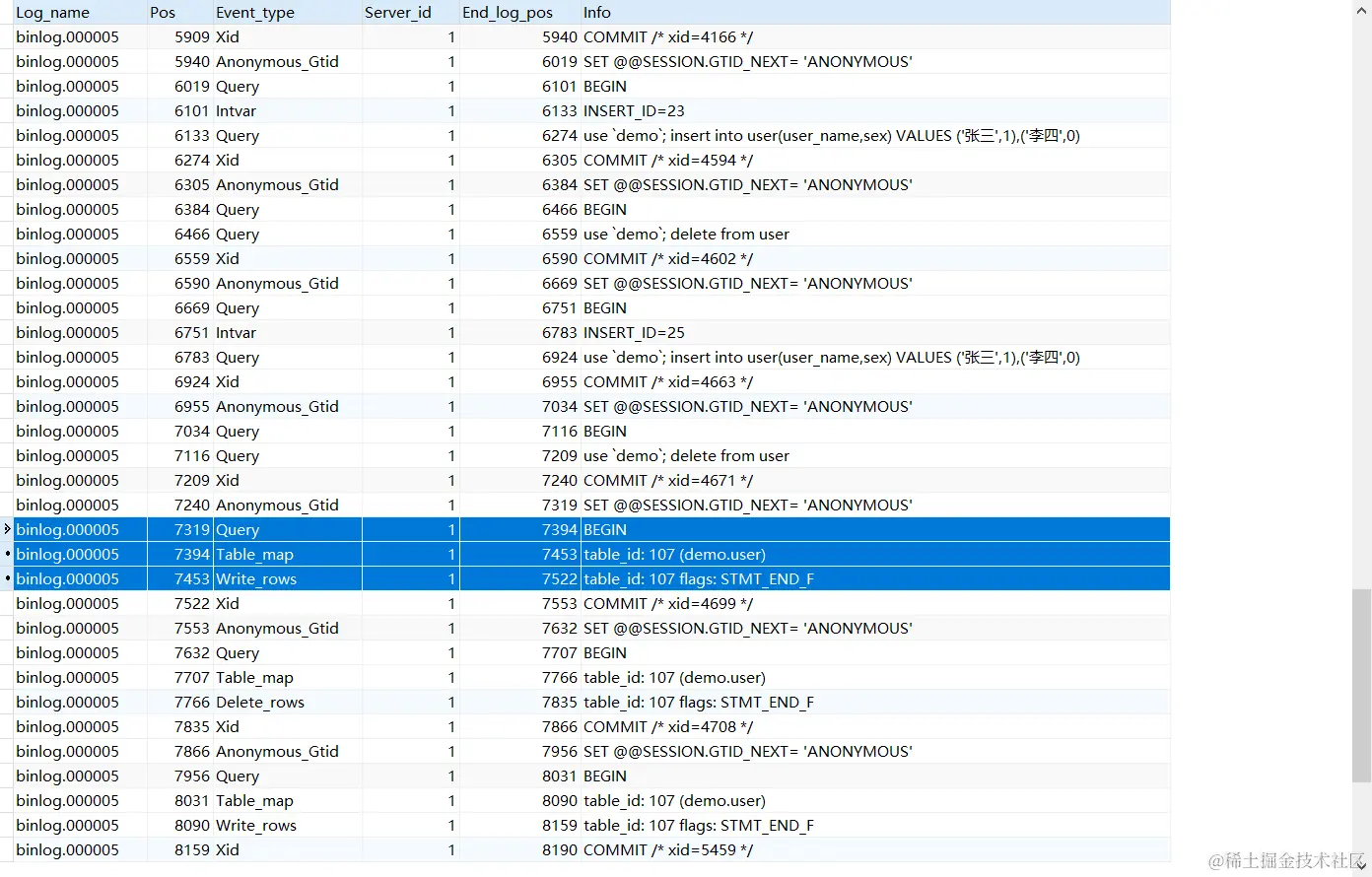Viewport: 1372px width, 877px height.
Task: Click the Pos column header
Action: click(180, 13)
